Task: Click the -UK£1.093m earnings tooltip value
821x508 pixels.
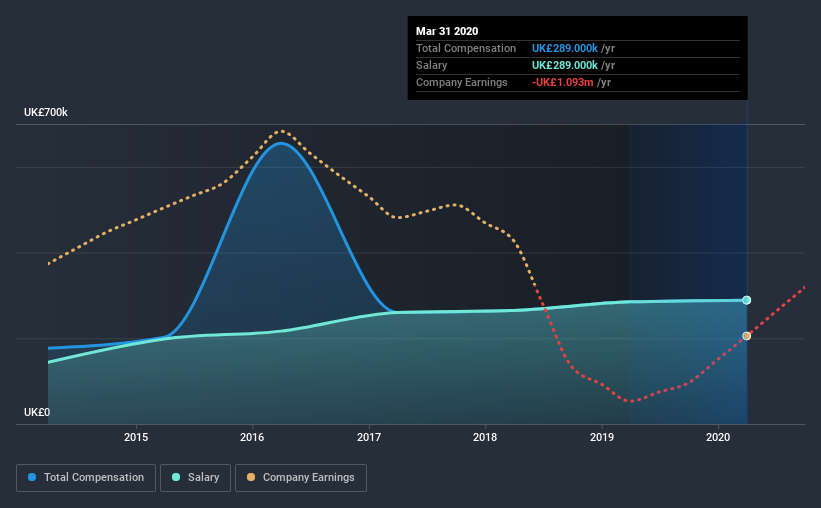Action: pyautogui.click(x=562, y=82)
